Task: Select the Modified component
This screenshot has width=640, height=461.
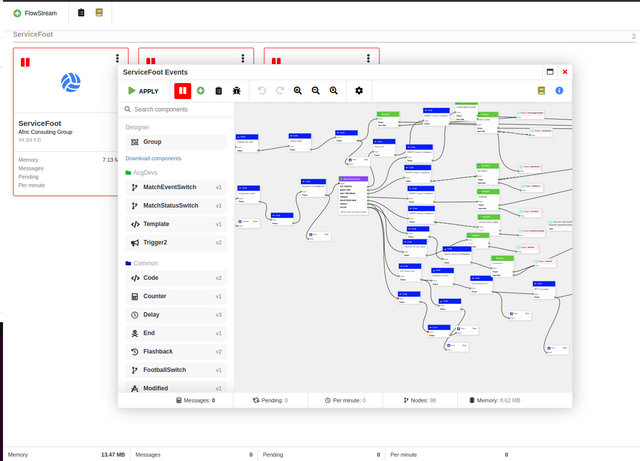Action: 176,387
